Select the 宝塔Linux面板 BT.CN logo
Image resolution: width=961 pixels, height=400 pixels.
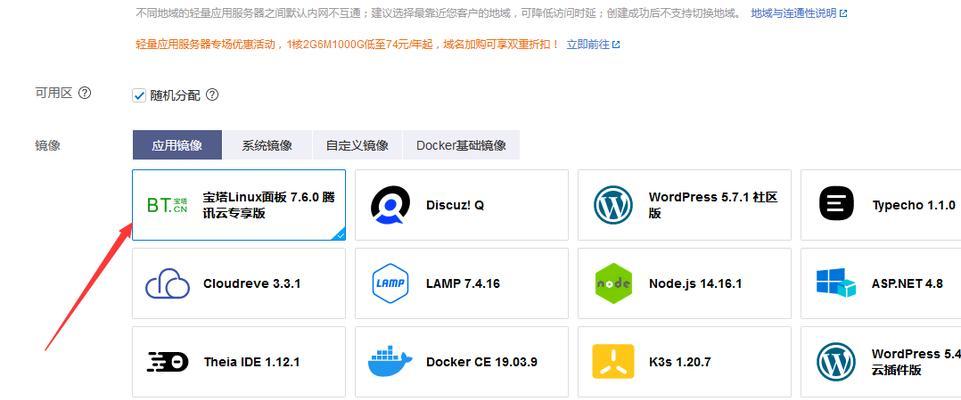(167, 205)
